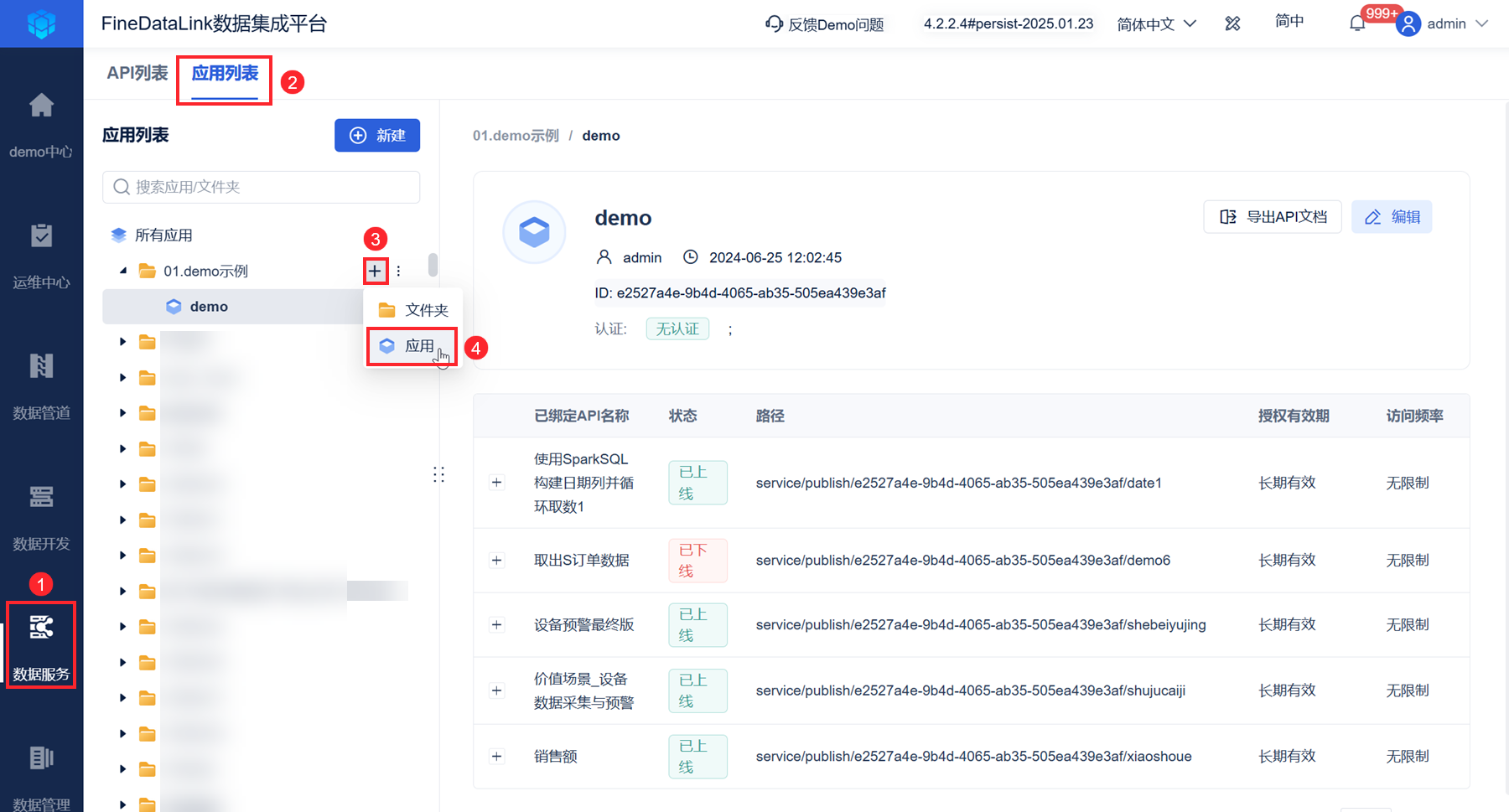1509x812 pixels.
Task: Click the tools icon in the top bar
Action: (x=1232, y=23)
